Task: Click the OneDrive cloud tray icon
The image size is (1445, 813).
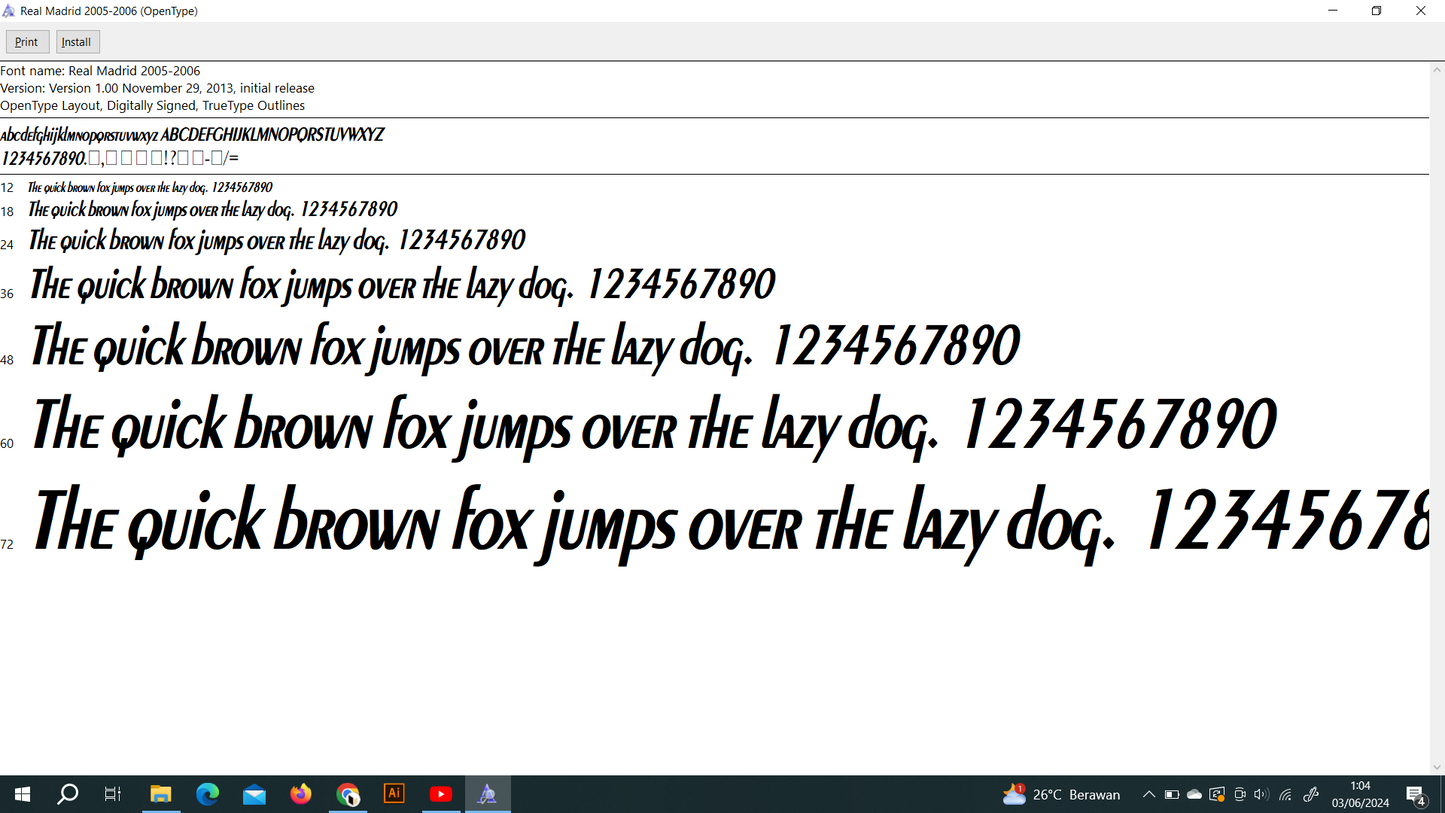Action: point(1194,795)
